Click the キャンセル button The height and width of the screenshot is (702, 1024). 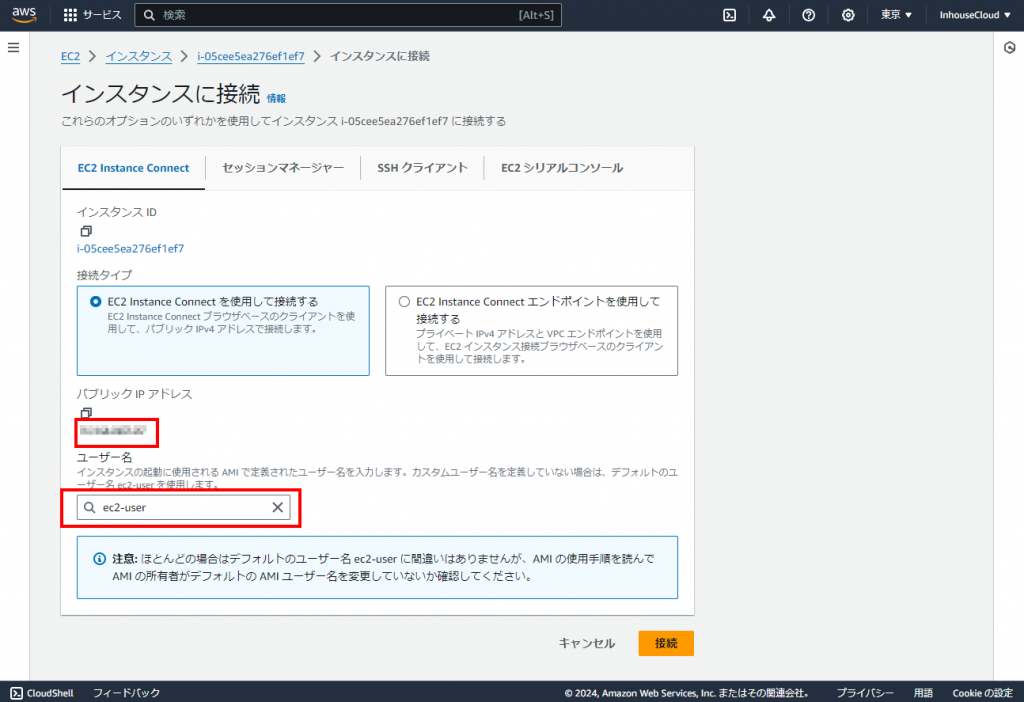587,643
